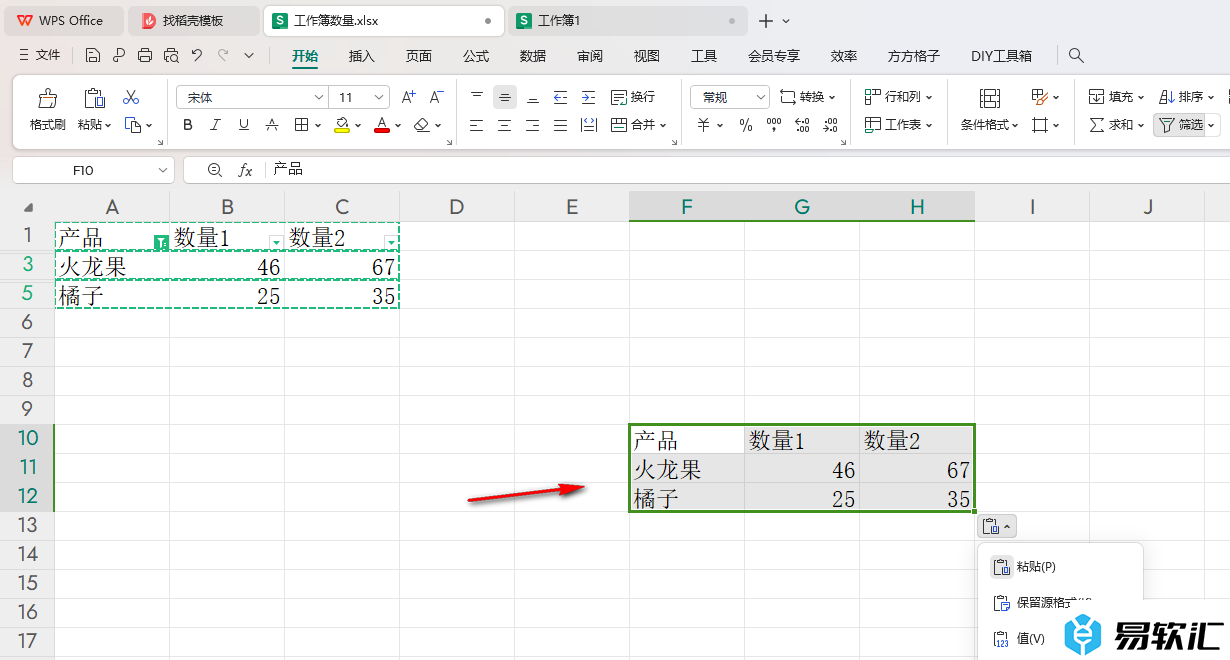Toggle bottom vertical alignment

533,97
